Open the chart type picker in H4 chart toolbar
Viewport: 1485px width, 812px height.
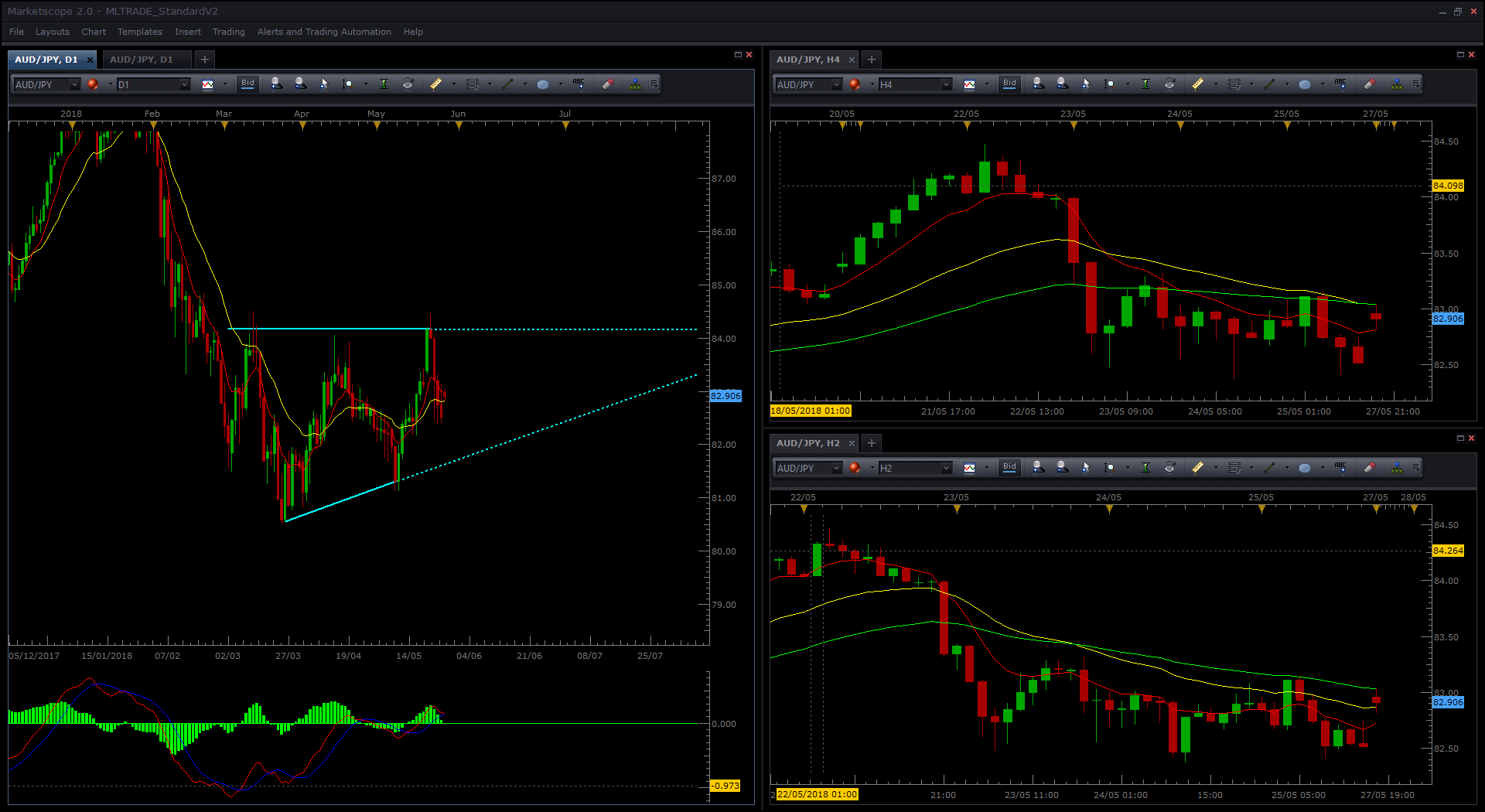[970, 84]
